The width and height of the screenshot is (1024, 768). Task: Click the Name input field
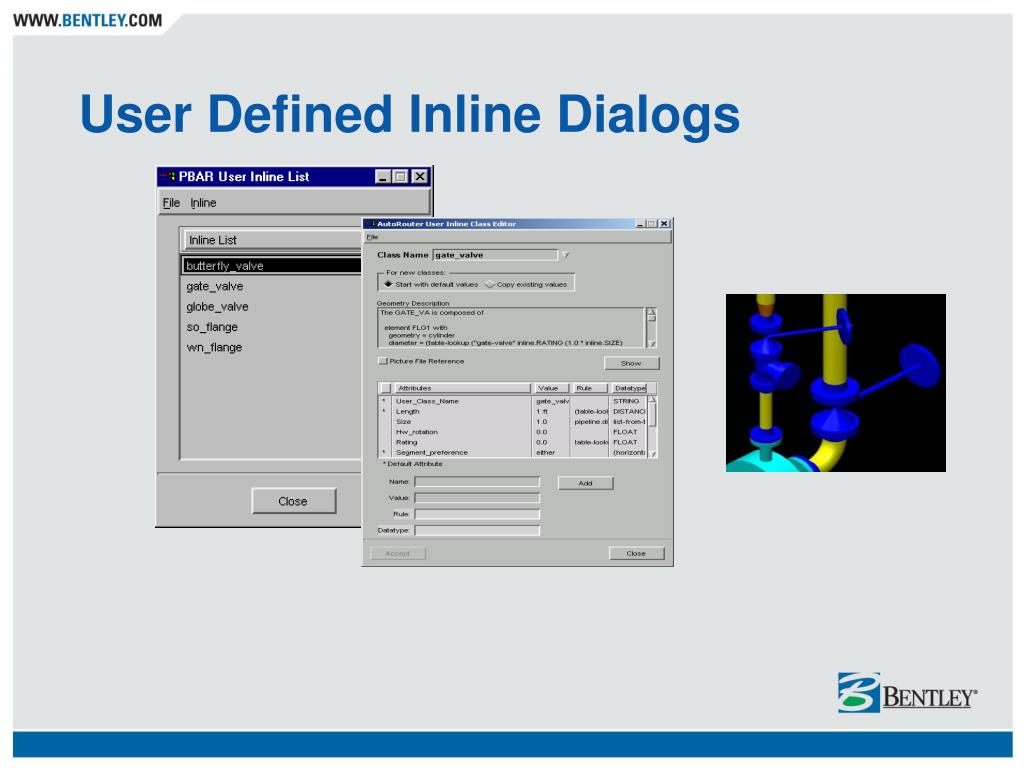(477, 482)
